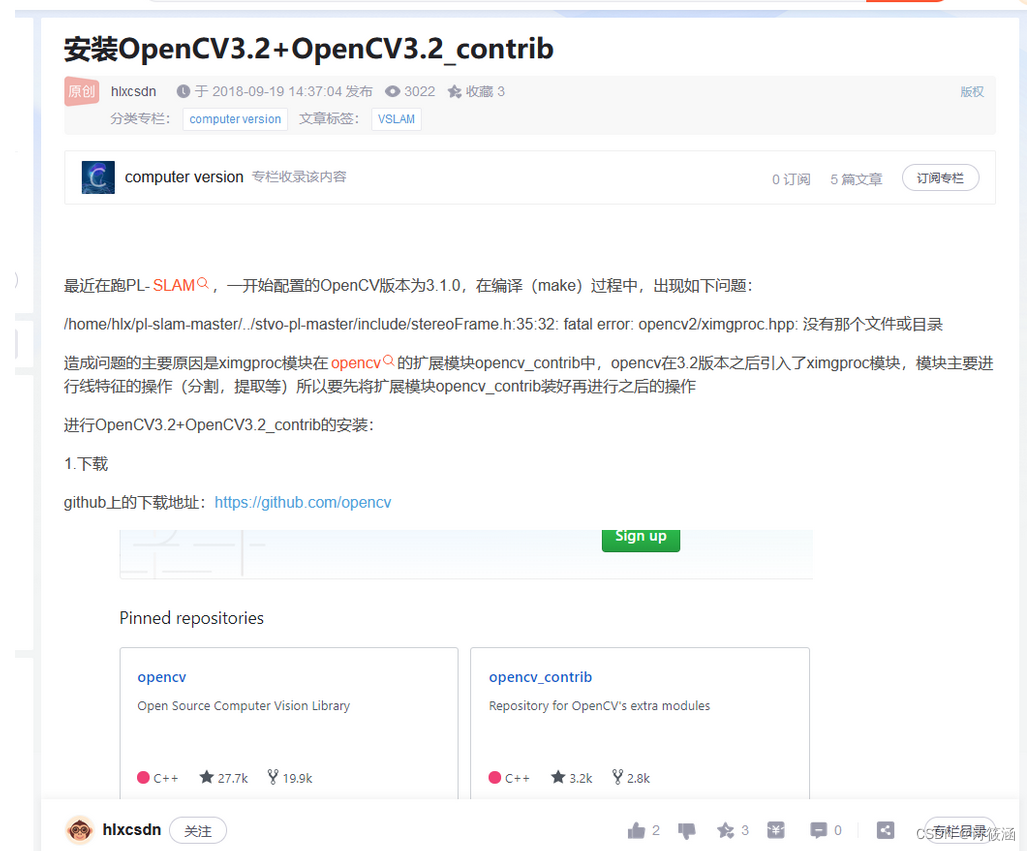Click the red opencv keyword in paragraph
Screen dimensions: 1030x851
[356, 363]
